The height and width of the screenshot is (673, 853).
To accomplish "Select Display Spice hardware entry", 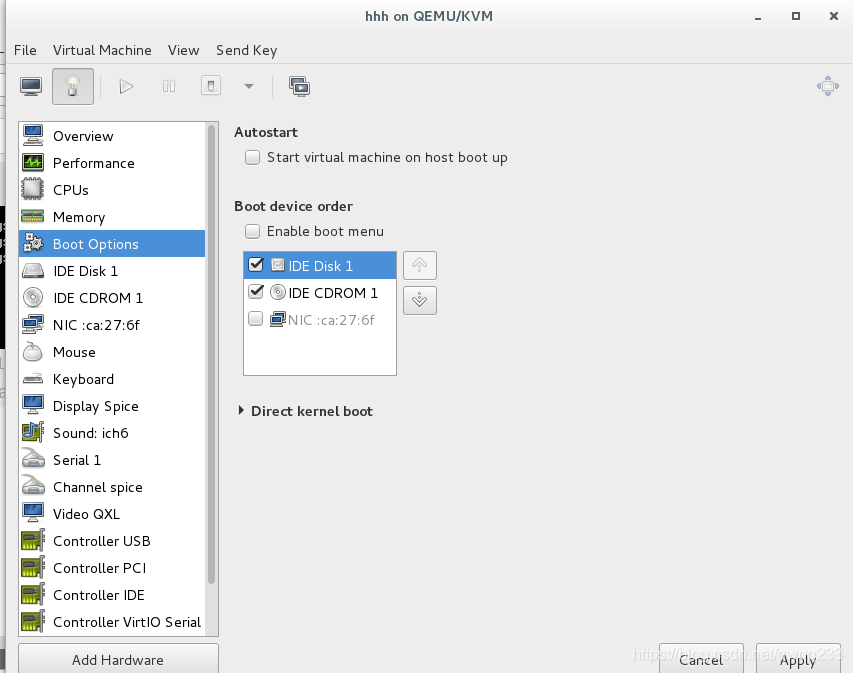I will pyautogui.click(x=112, y=406).
